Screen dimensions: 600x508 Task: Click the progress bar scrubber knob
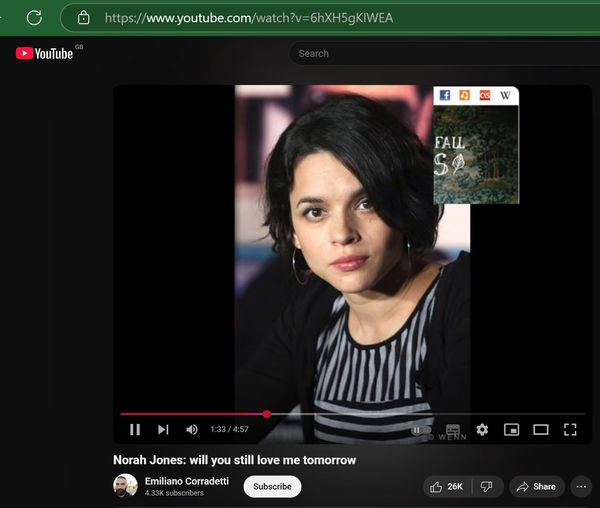pyautogui.click(x=267, y=414)
